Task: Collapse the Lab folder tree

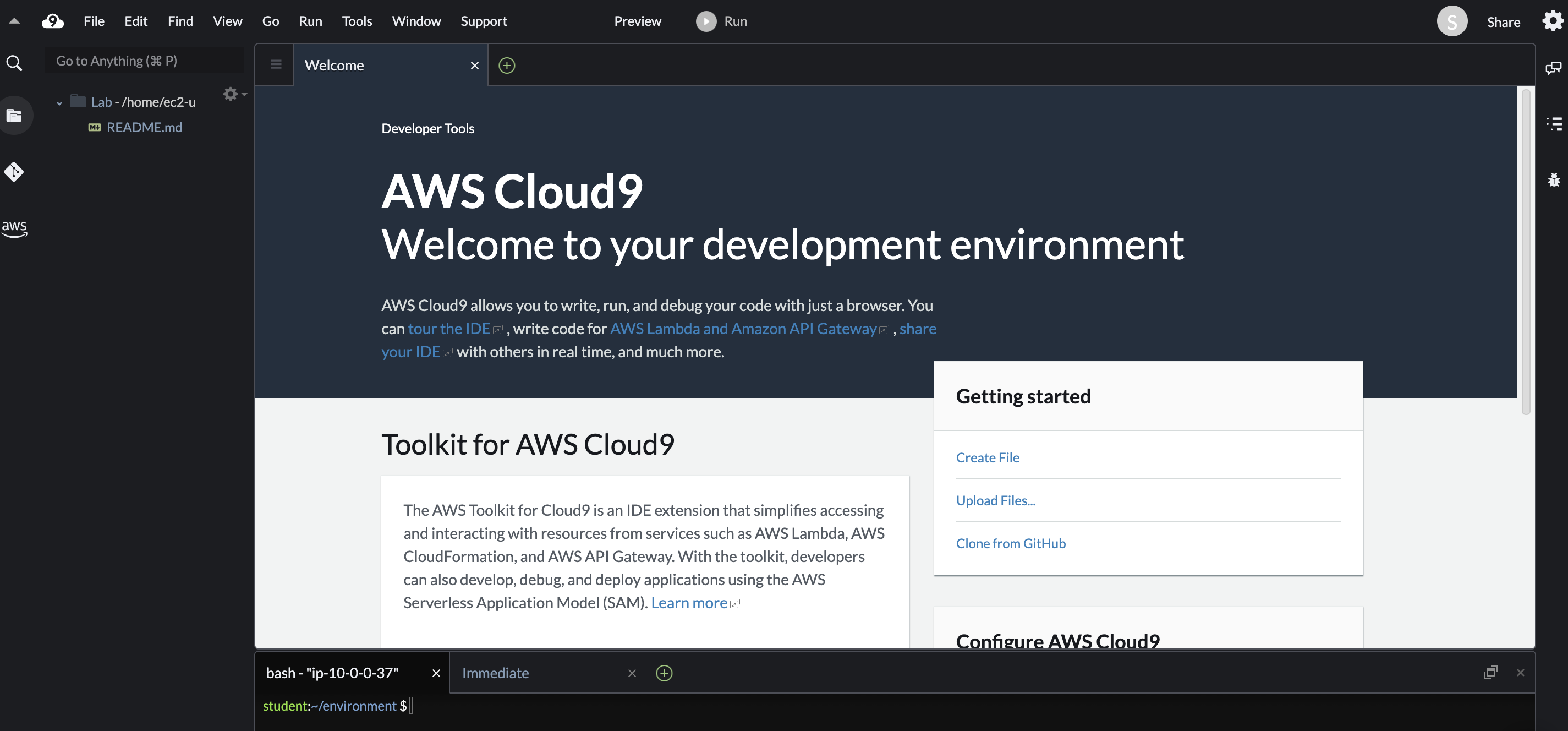Action: pyautogui.click(x=59, y=103)
